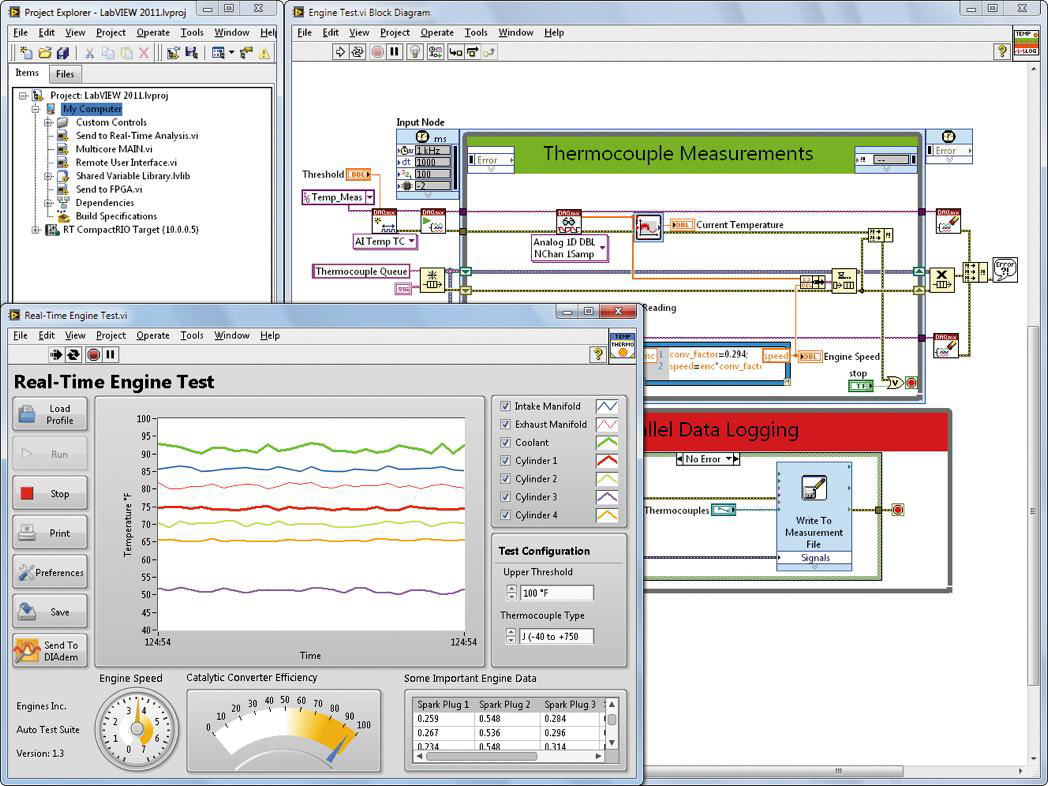
Task: Click the Cylinder 1 plot color swatch
Action: (606, 461)
